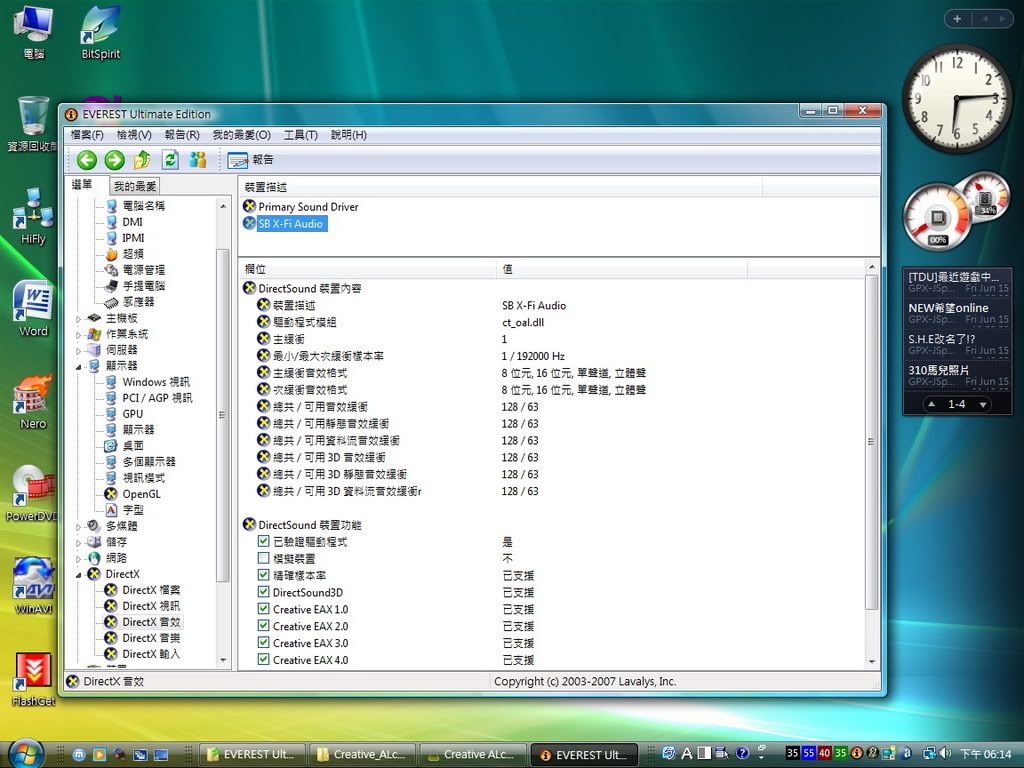Switch to the 選單 tab
Viewport: 1024px width, 768px height.
click(x=82, y=185)
